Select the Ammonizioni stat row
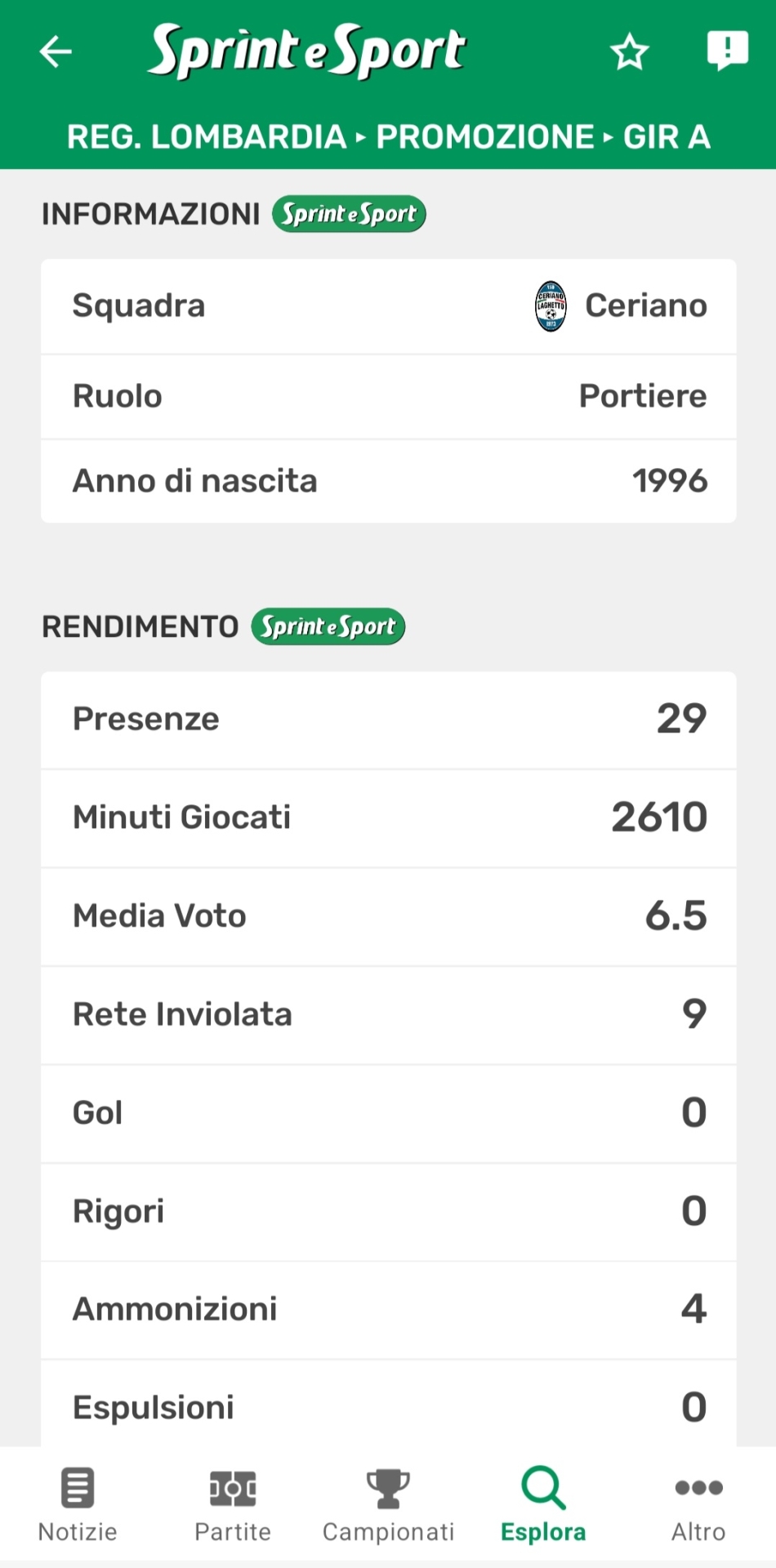This screenshot has width=776, height=1568. 388,1309
